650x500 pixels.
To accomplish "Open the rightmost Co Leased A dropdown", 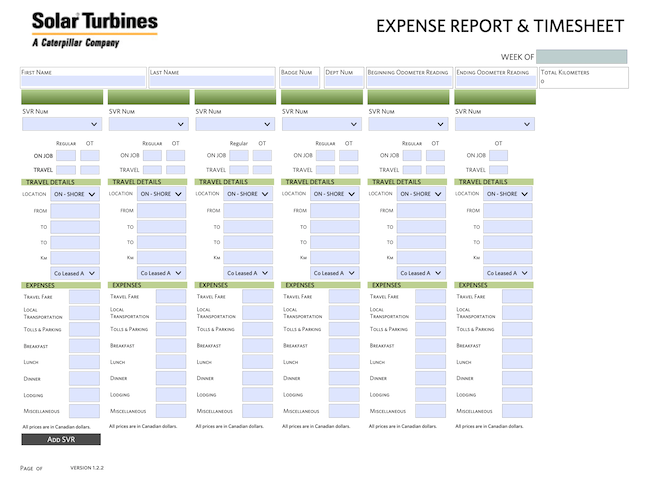I will click(x=508, y=272).
